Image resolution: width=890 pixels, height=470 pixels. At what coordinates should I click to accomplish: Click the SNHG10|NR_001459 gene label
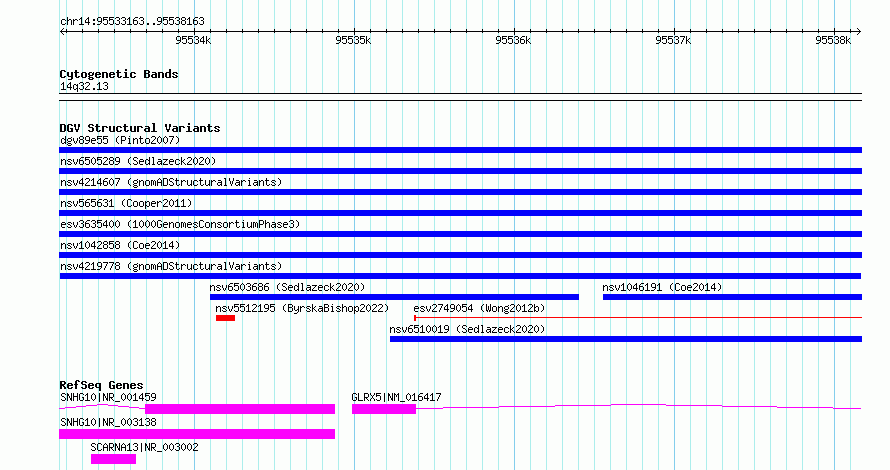point(108,397)
